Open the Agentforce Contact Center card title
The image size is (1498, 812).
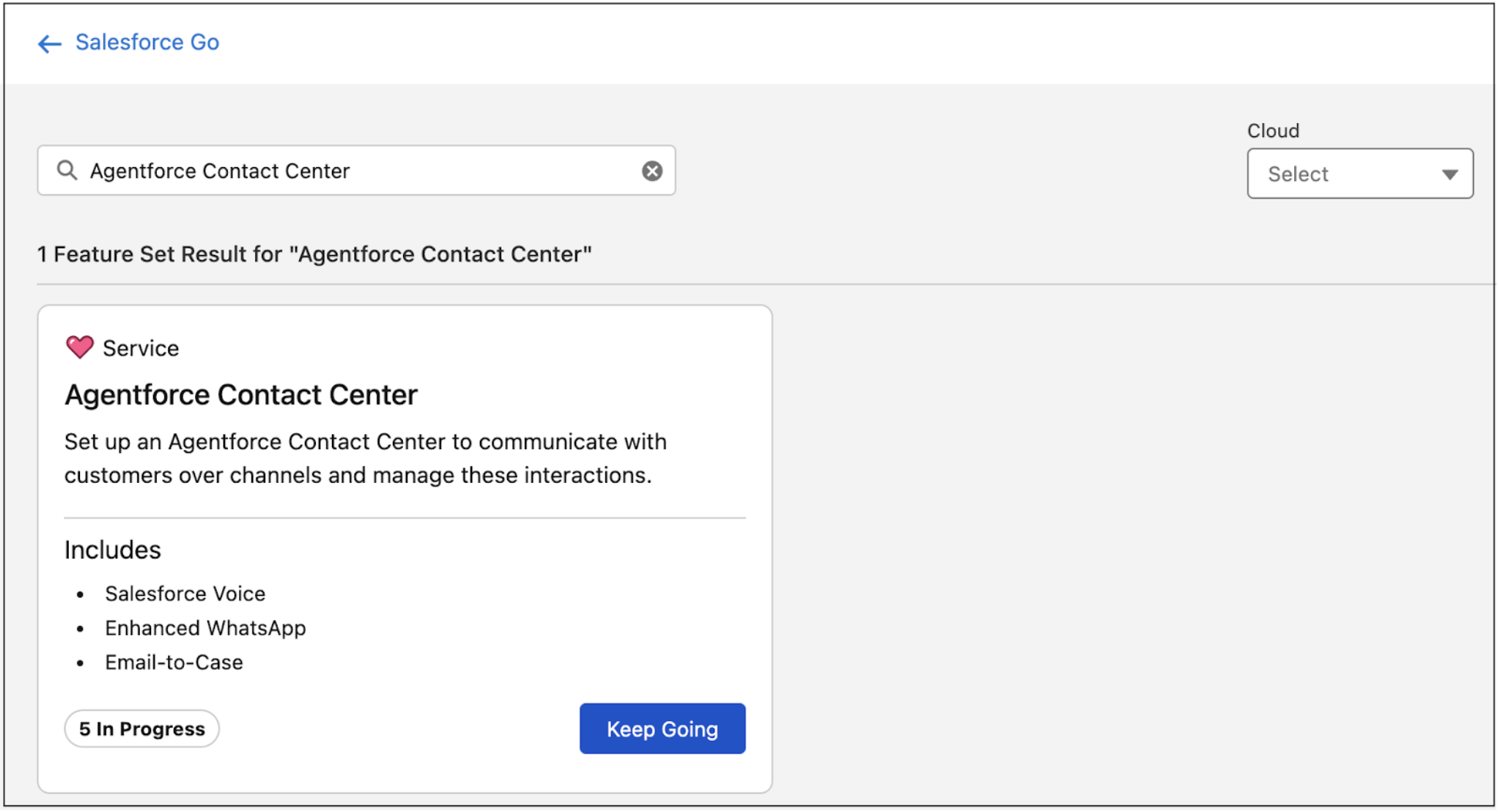(241, 395)
